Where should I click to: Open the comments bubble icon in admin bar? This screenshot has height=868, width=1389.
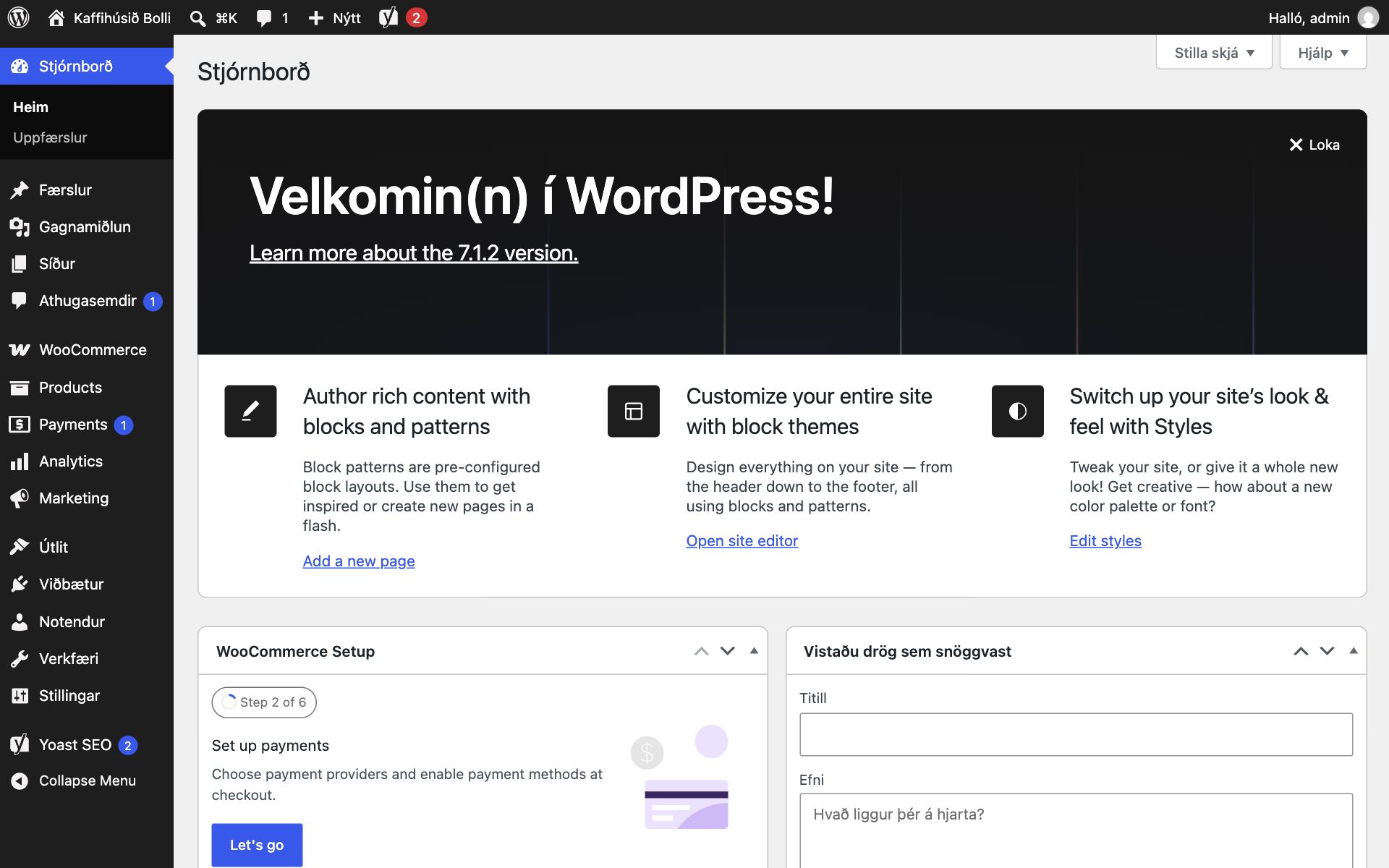coord(264,18)
